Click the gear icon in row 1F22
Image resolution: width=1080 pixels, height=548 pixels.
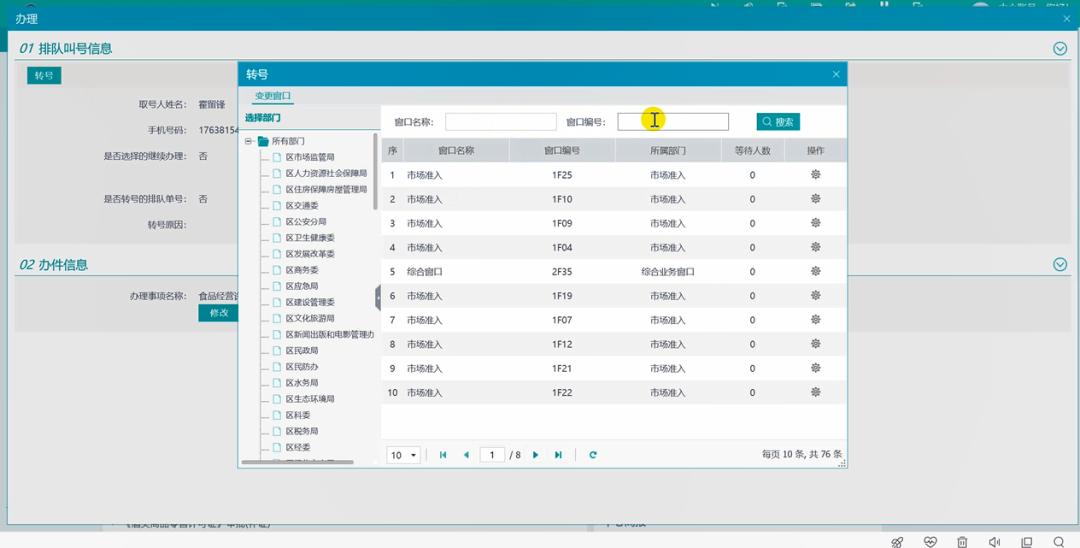[x=816, y=393]
